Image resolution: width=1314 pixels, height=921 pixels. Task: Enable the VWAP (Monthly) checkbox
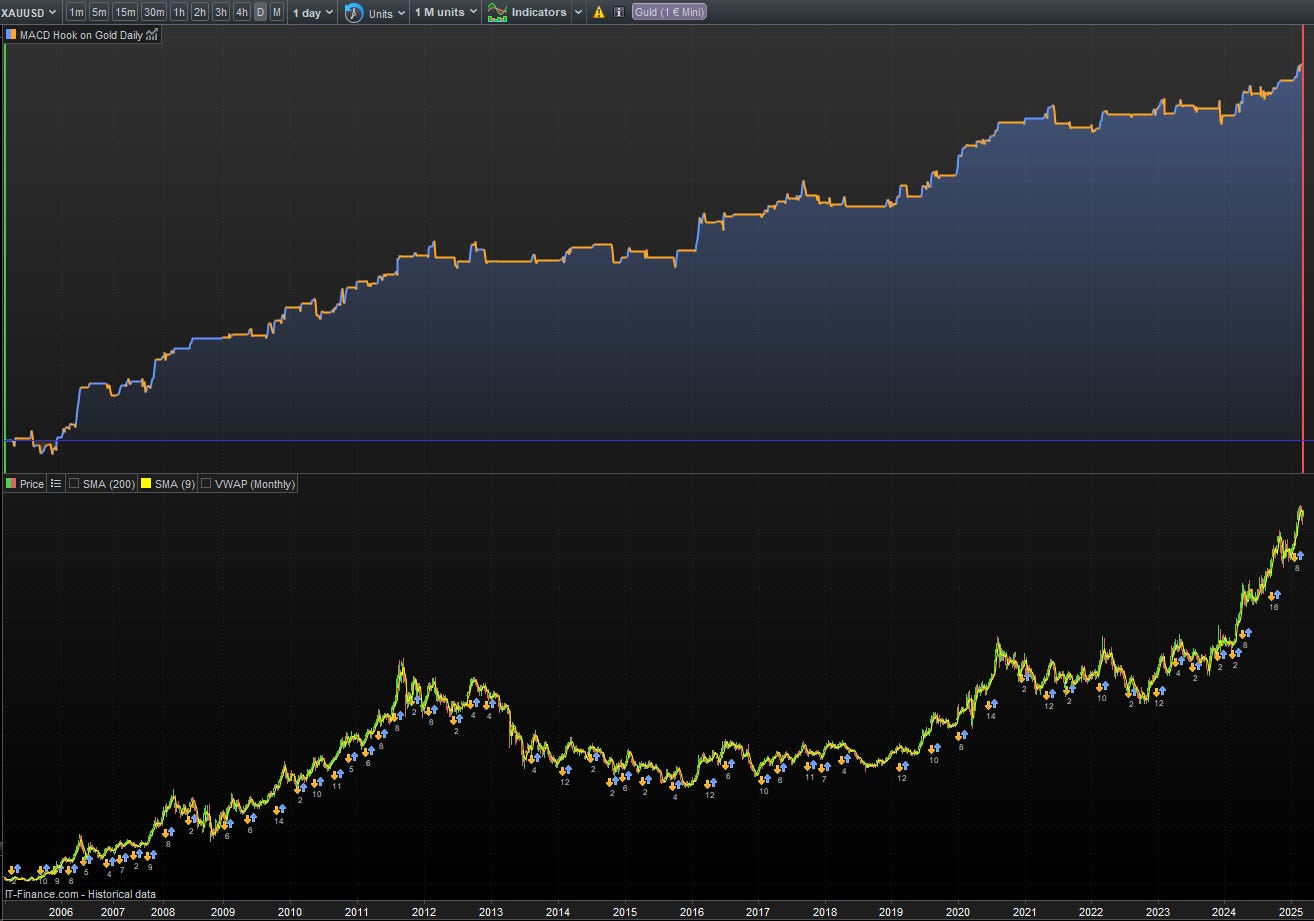(205, 484)
